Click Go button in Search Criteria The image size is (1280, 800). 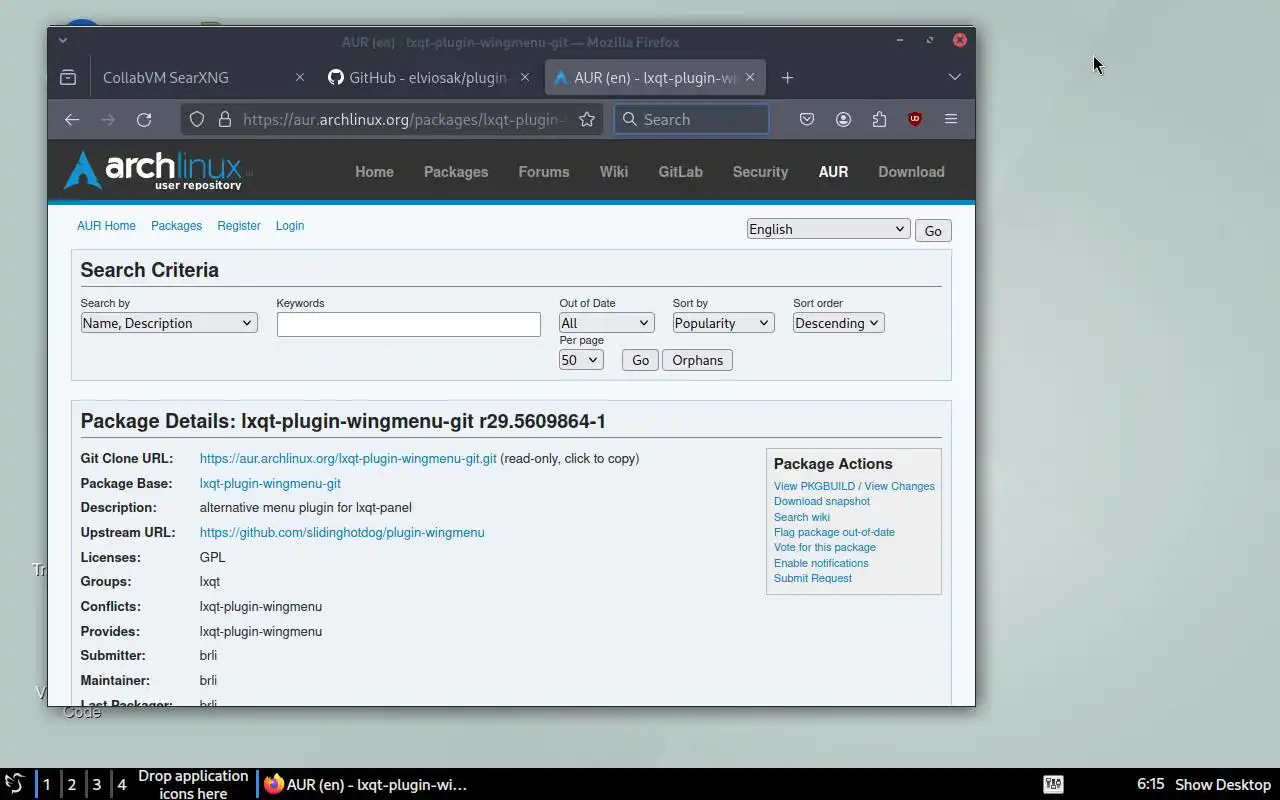click(x=640, y=360)
